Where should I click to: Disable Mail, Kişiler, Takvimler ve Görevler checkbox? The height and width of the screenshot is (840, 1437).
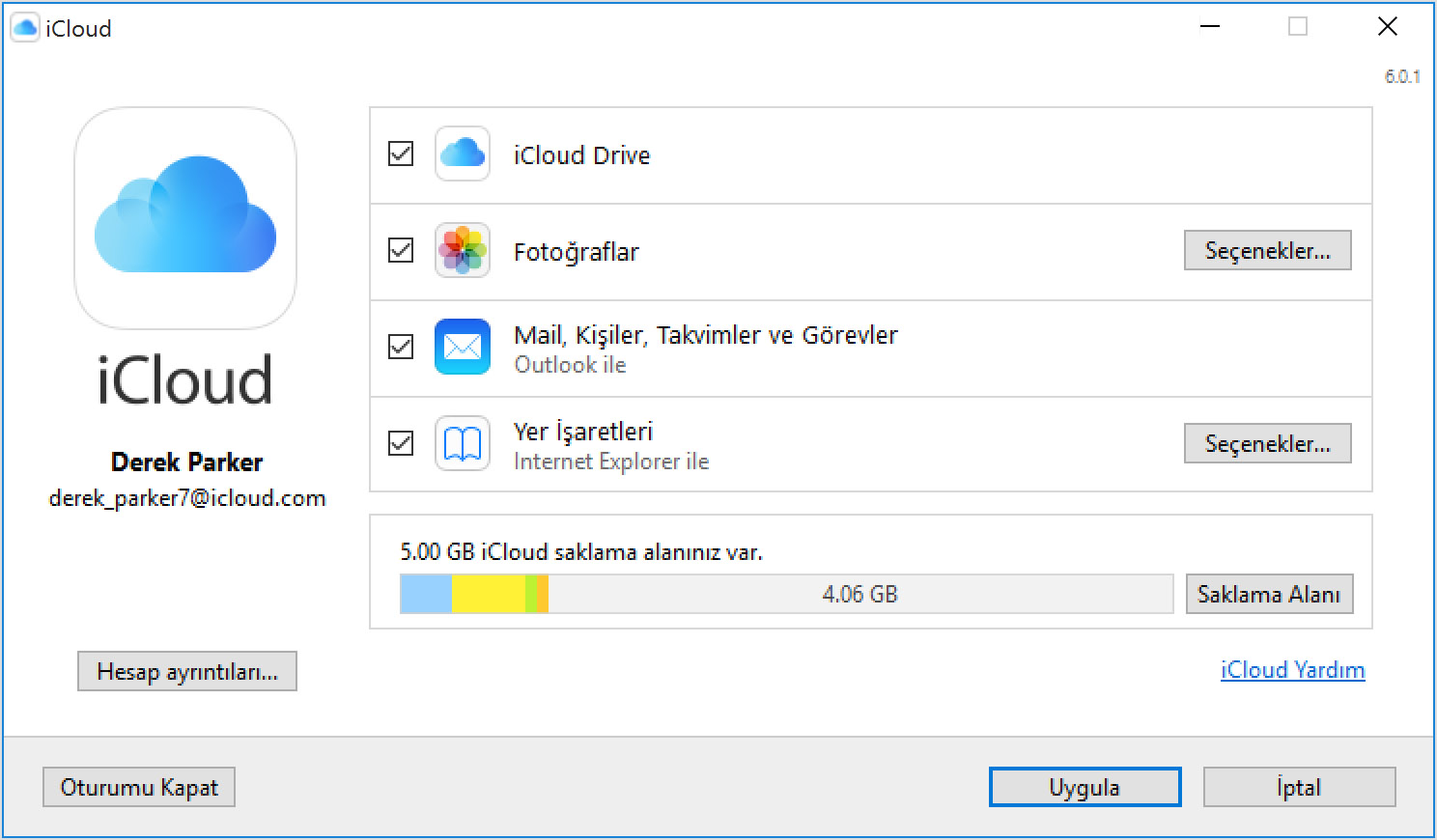click(x=401, y=347)
